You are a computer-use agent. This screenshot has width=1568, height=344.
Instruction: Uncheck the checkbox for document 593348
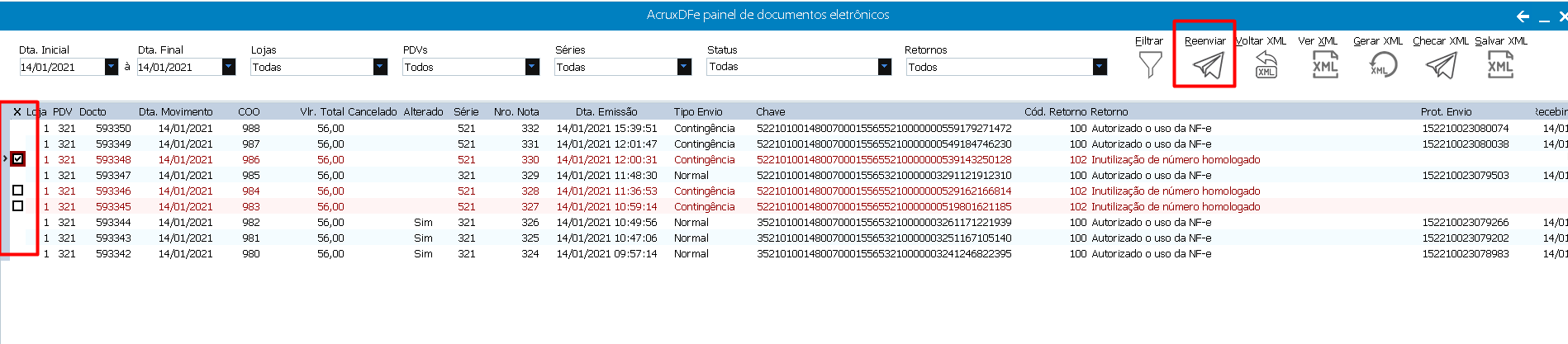18,159
